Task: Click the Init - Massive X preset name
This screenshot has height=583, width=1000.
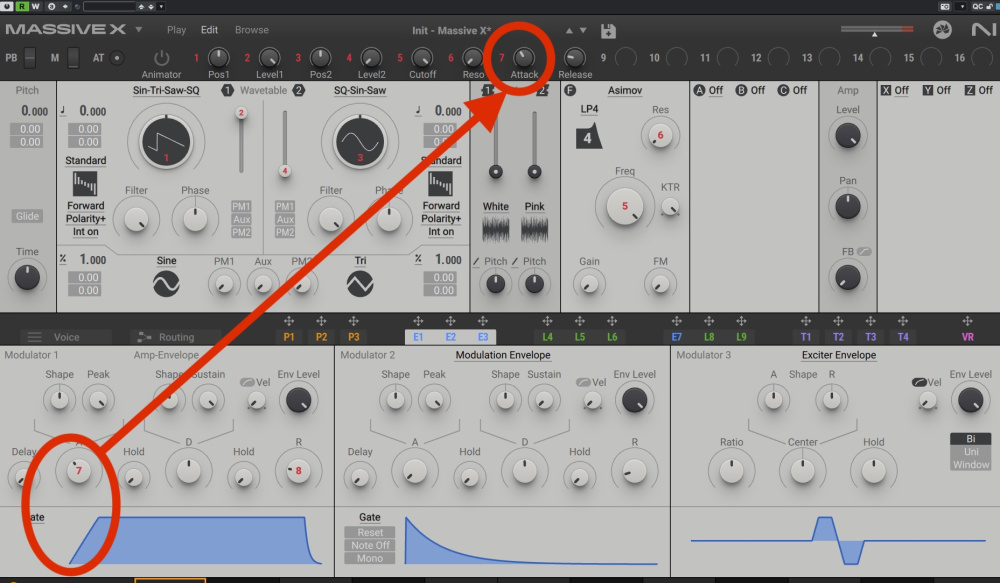Action: [x=452, y=30]
